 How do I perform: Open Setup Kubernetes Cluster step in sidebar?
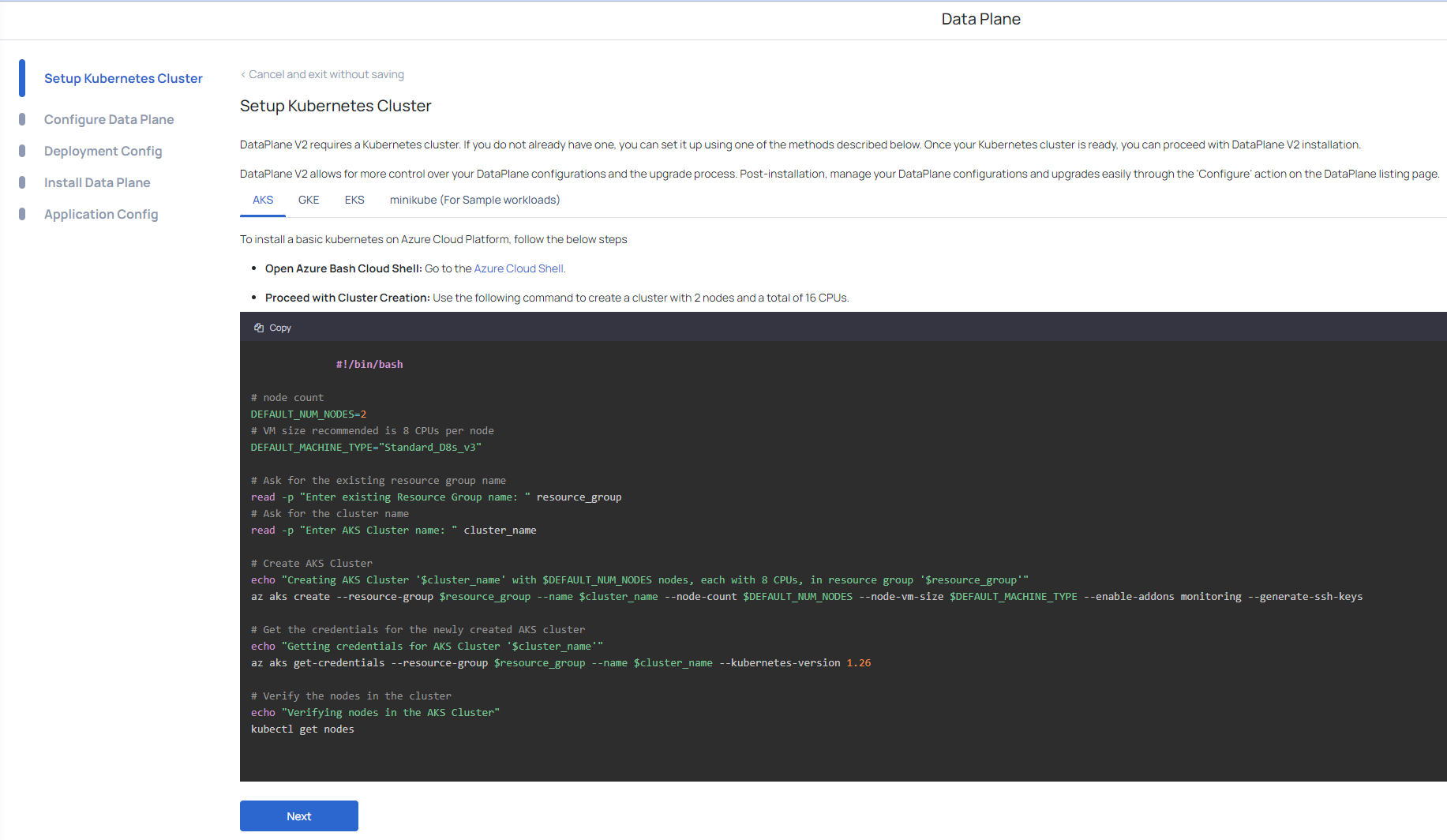(x=123, y=78)
